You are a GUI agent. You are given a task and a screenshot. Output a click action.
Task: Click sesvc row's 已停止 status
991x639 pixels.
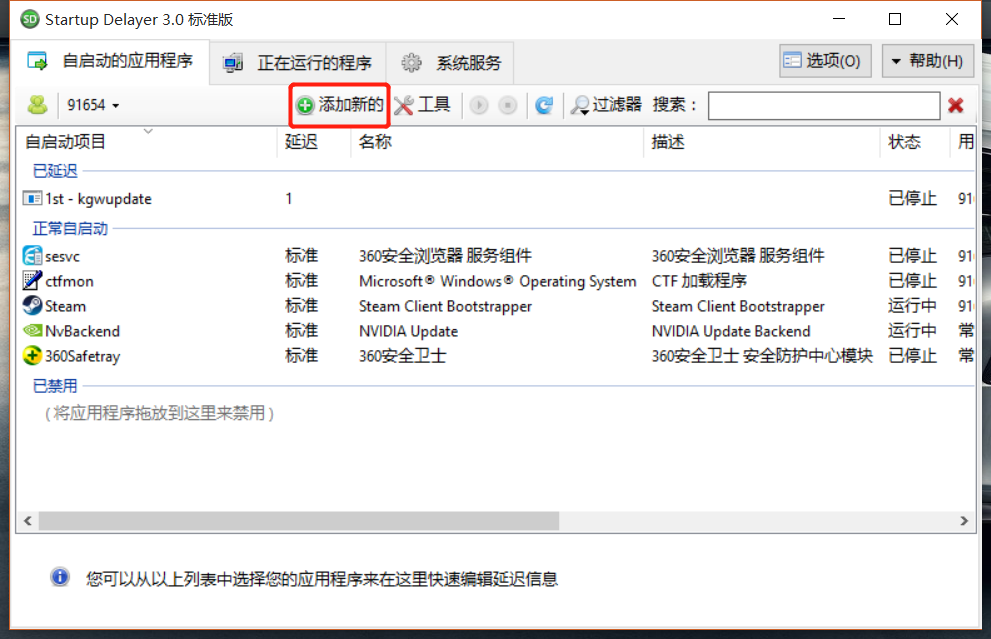912,256
